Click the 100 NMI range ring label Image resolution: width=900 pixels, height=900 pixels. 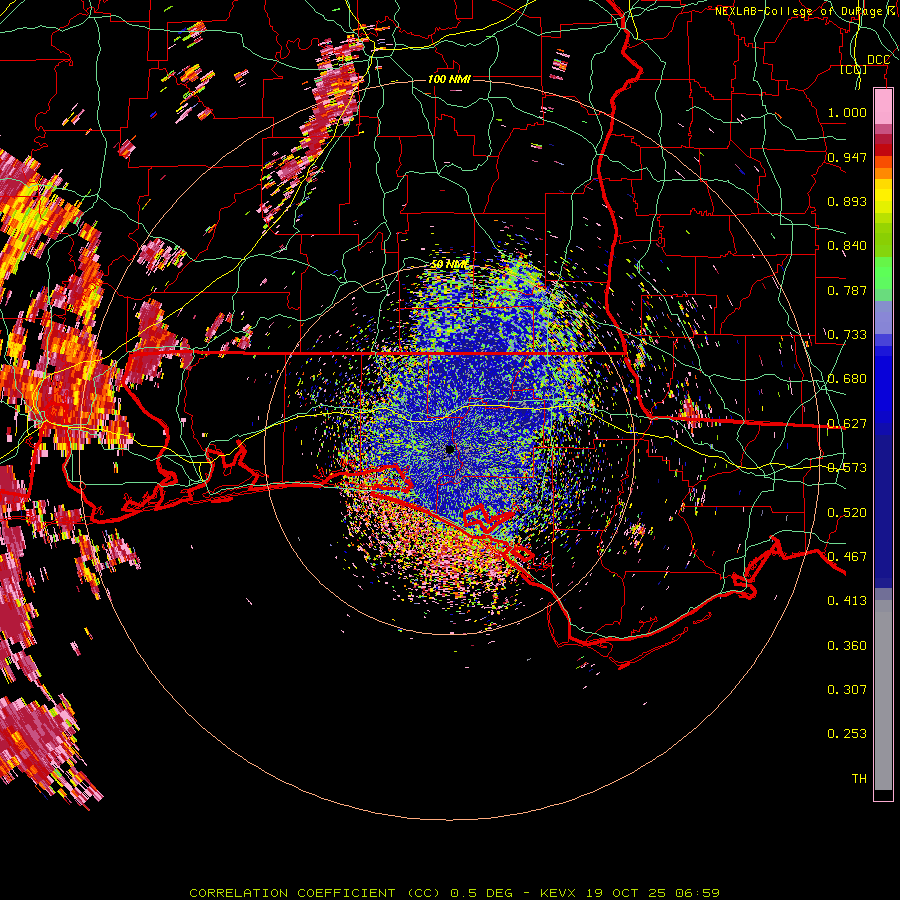pos(449,79)
